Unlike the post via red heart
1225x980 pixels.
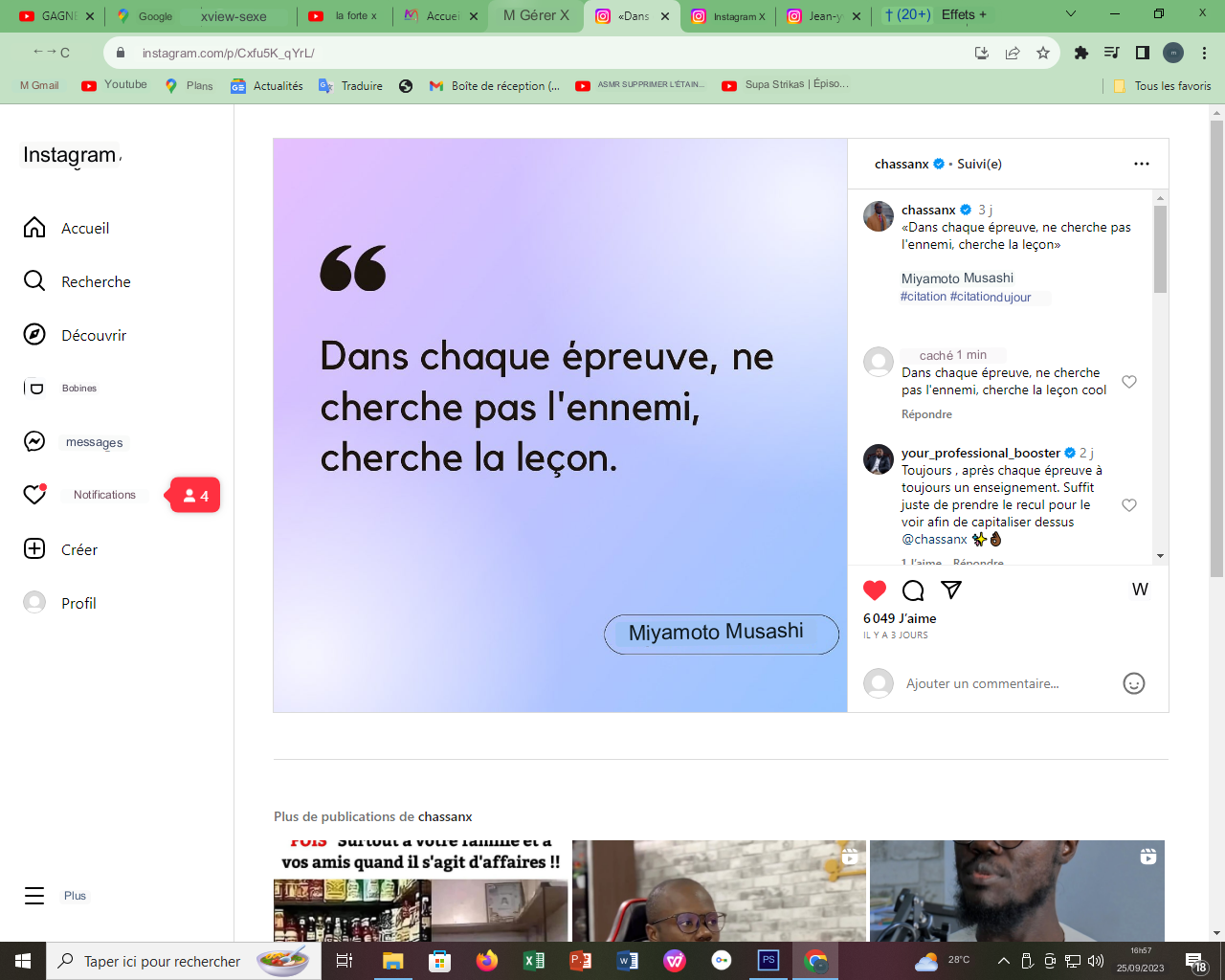click(875, 590)
